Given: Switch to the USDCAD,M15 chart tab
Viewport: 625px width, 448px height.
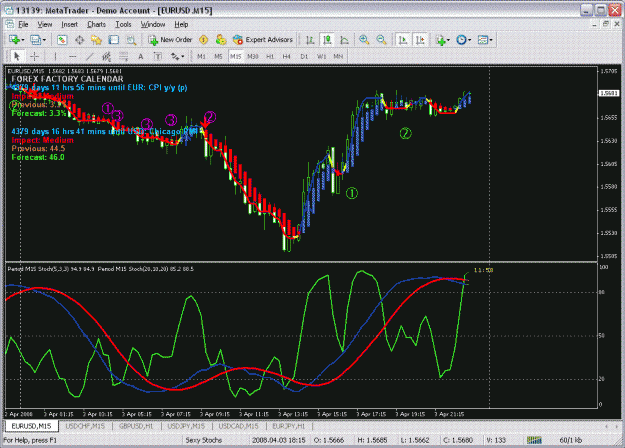Looking at the screenshot, I should [238, 426].
